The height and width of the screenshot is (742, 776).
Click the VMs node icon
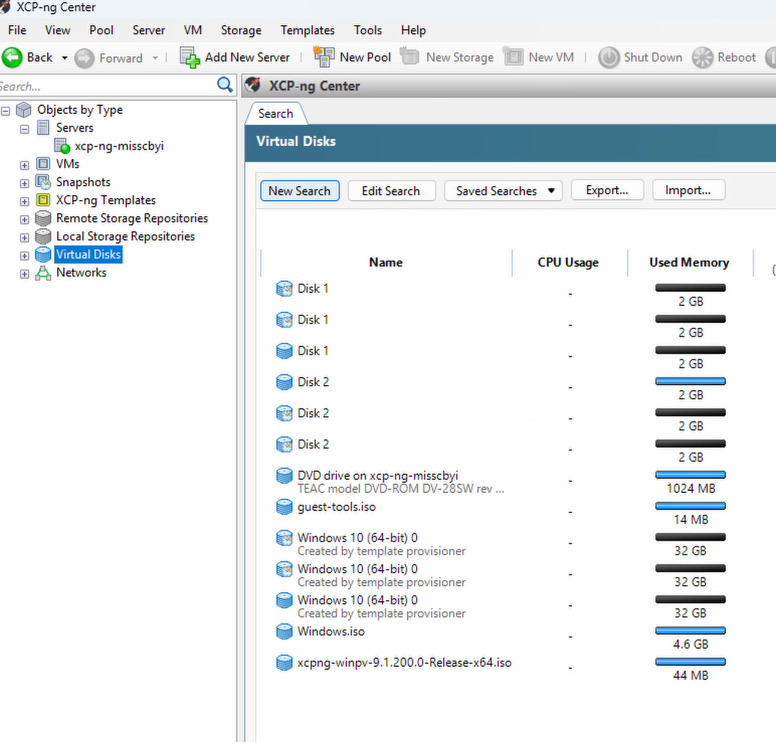43,164
